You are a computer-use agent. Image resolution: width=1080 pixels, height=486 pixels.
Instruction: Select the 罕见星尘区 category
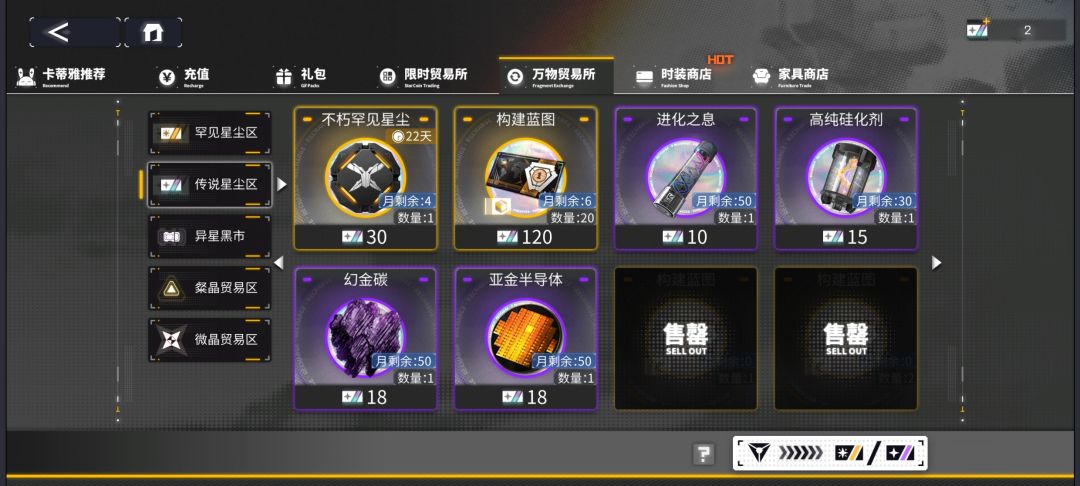click(x=209, y=133)
